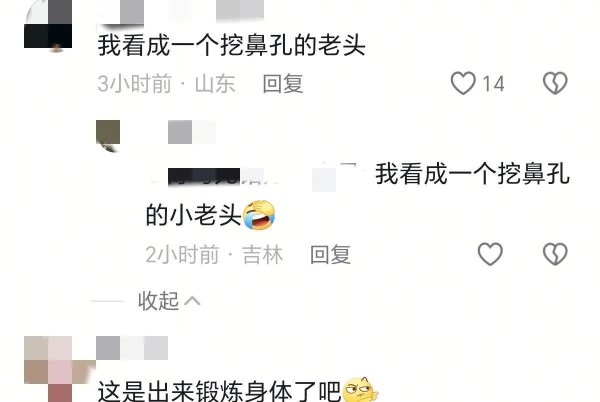This screenshot has height=402, width=600.
Task: Click the skeptical face emoji in bottom comment
Action: pos(360,390)
